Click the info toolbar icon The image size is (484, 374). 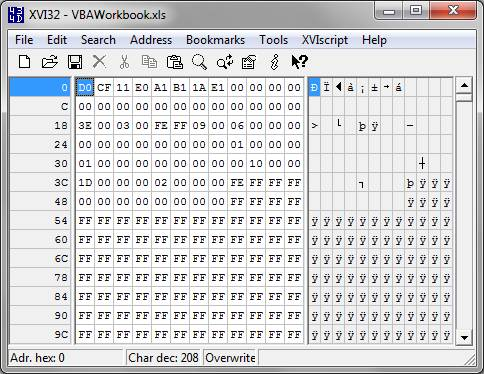pyautogui.click(x=275, y=62)
